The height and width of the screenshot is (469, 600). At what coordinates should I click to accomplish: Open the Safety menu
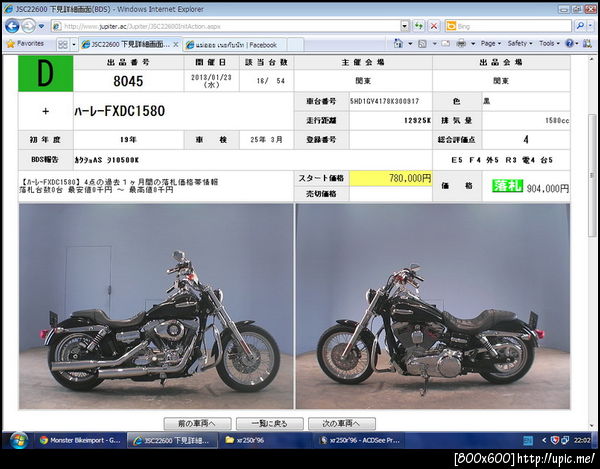pos(520,44)
